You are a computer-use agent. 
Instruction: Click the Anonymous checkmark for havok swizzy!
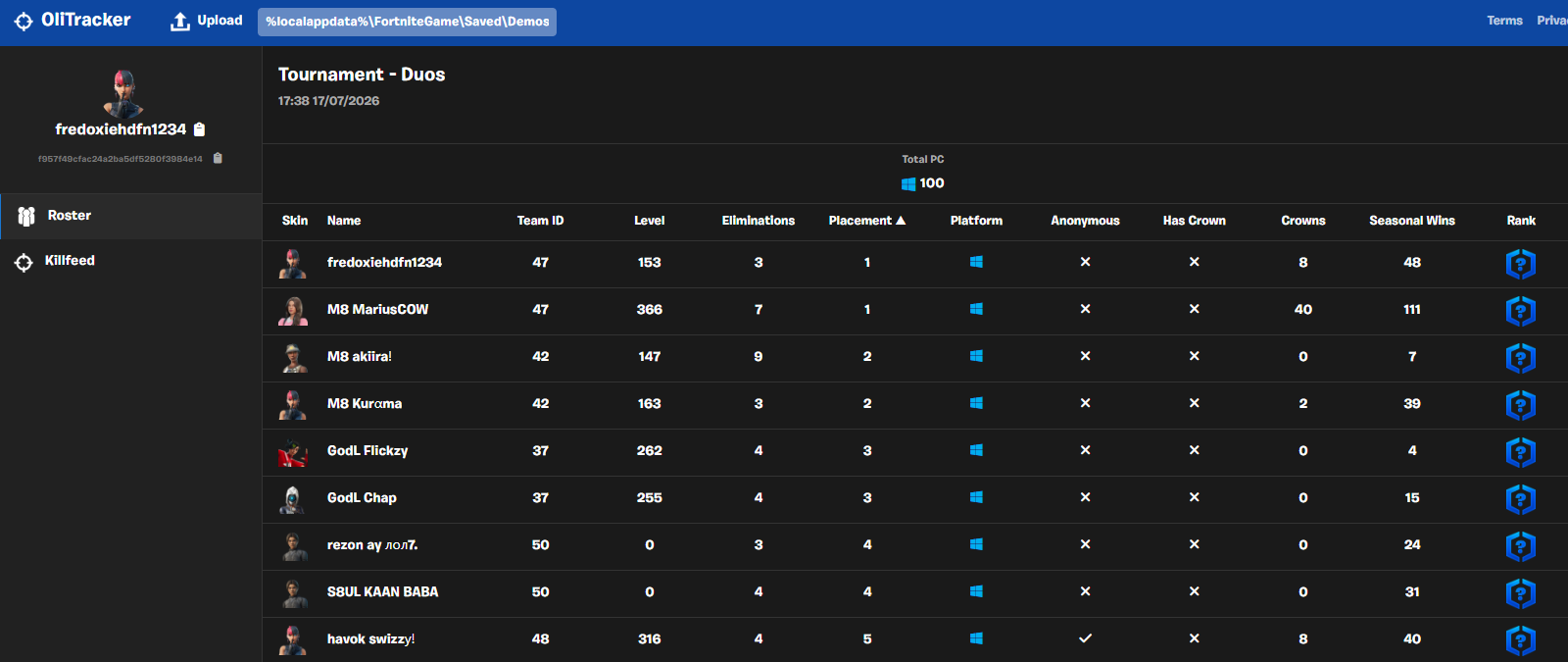[1085, 638]
